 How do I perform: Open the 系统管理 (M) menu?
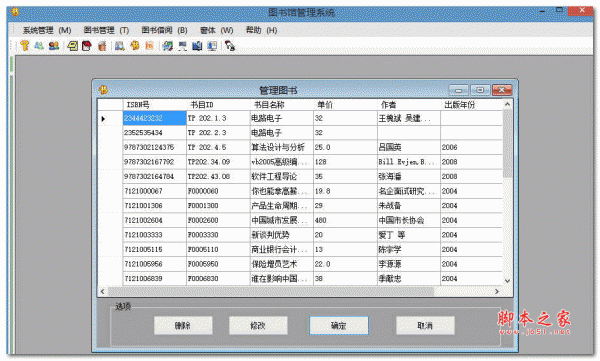[x=47, y=30]
